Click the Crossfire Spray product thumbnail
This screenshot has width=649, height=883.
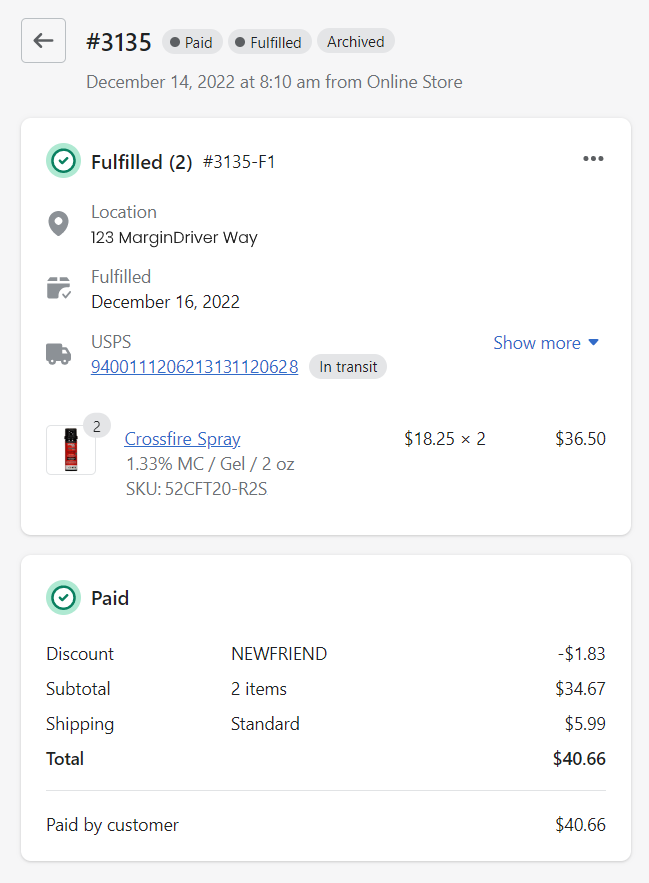pos(70,450)
